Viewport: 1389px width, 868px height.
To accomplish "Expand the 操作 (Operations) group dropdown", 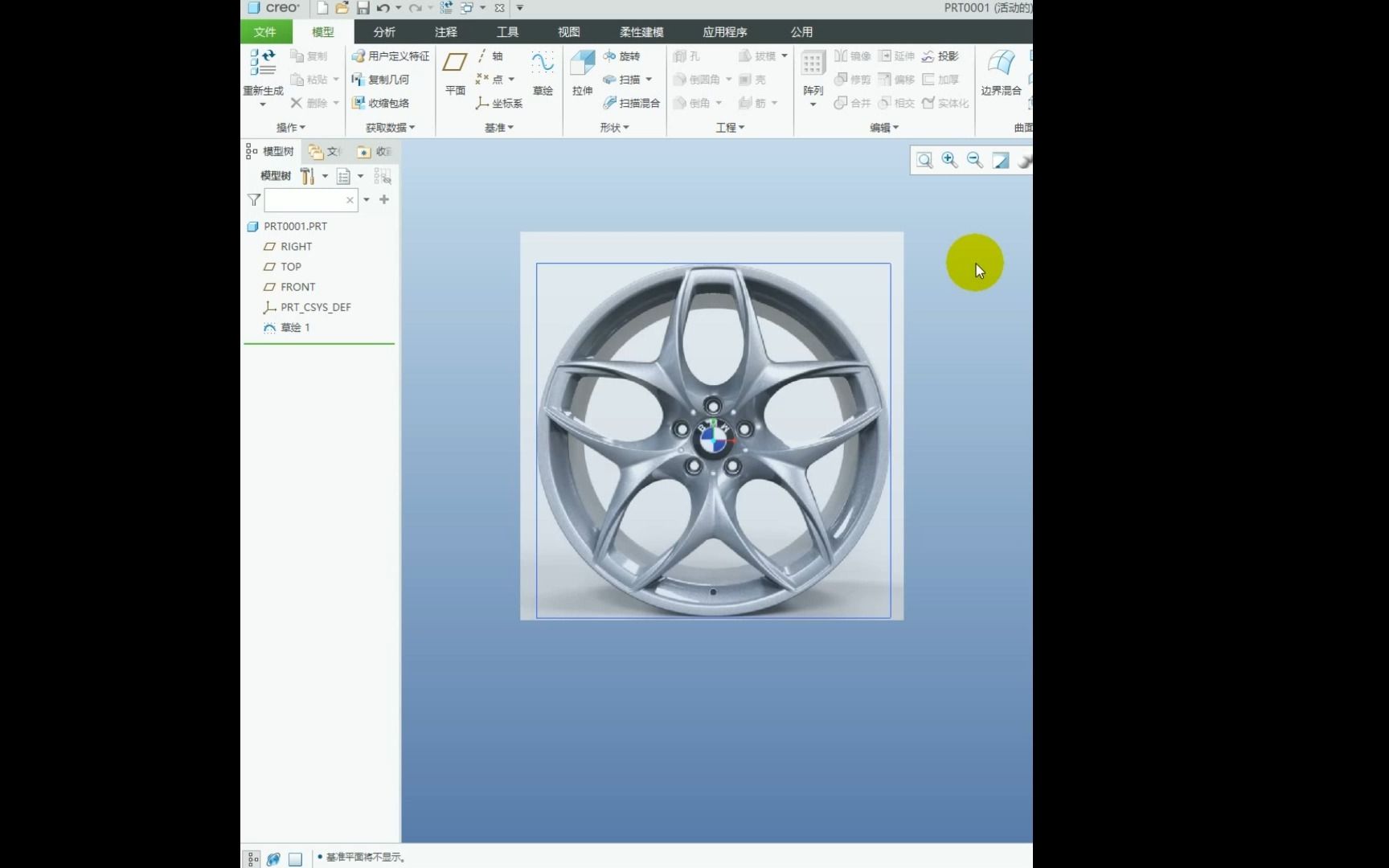I will click(291, 128).
